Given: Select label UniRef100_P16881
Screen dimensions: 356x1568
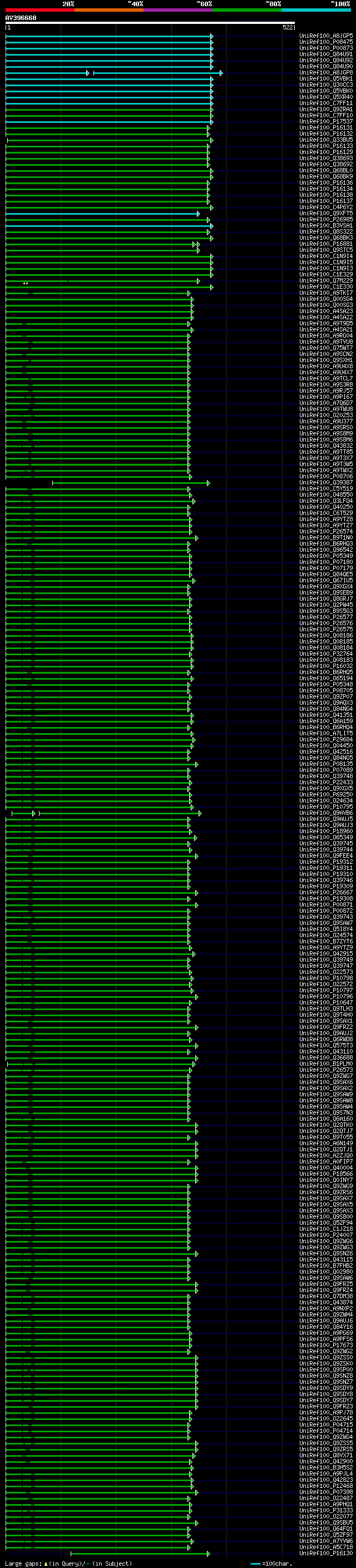Looking at the screenshot, I should click(x=326, y=244).
